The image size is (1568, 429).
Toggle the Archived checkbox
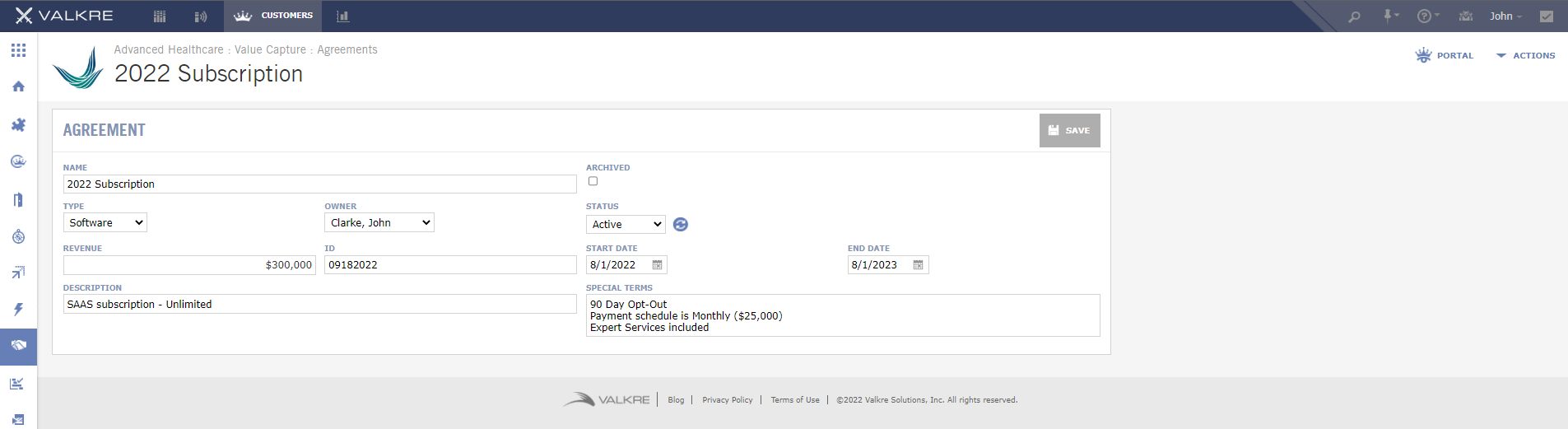(593, 181)
